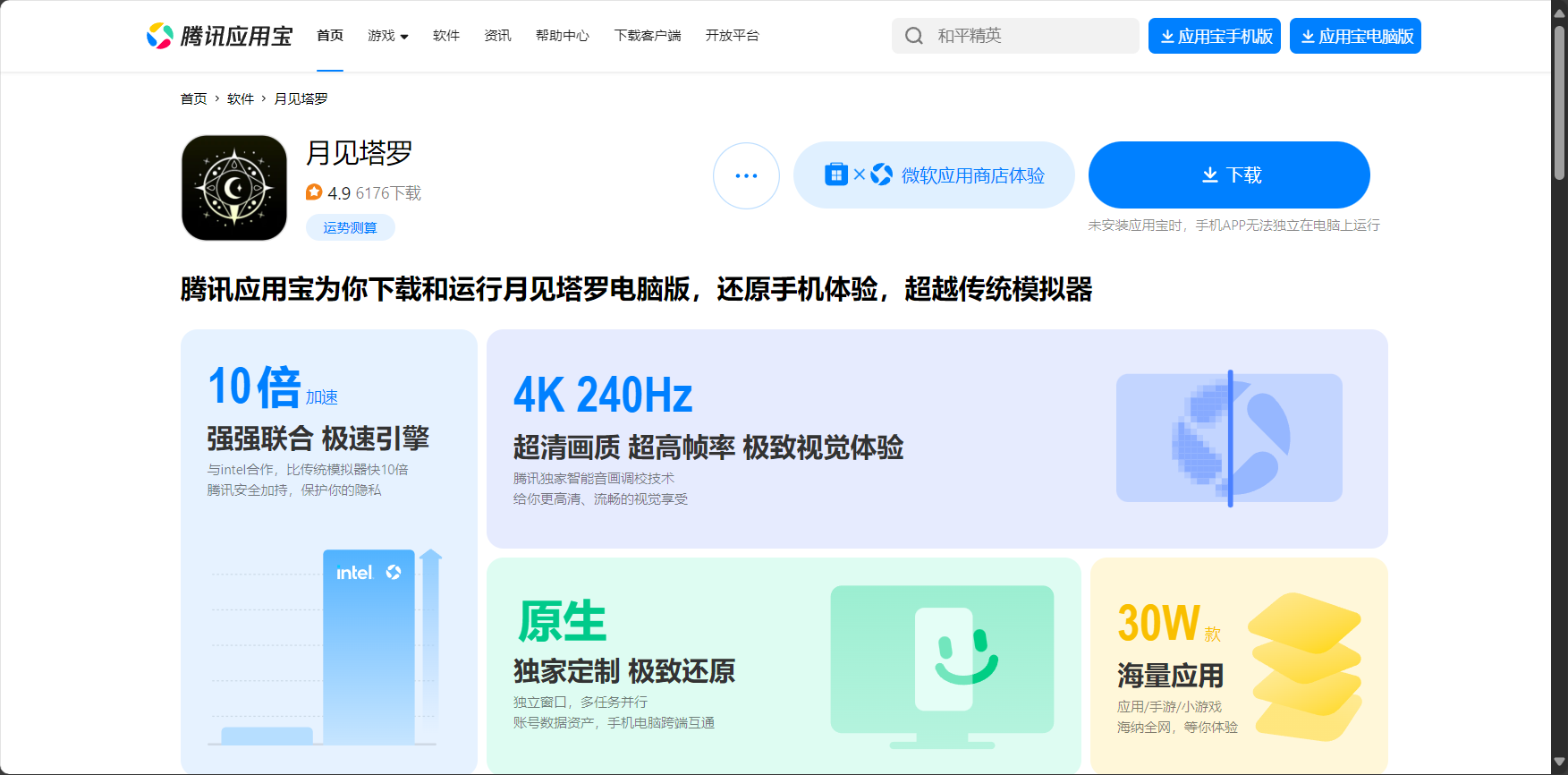Screen dimensions: 1568x775
Task: Click the 月见塔罗 breadcrumb text
Action: pyautogui.click(x=301, y=98)
